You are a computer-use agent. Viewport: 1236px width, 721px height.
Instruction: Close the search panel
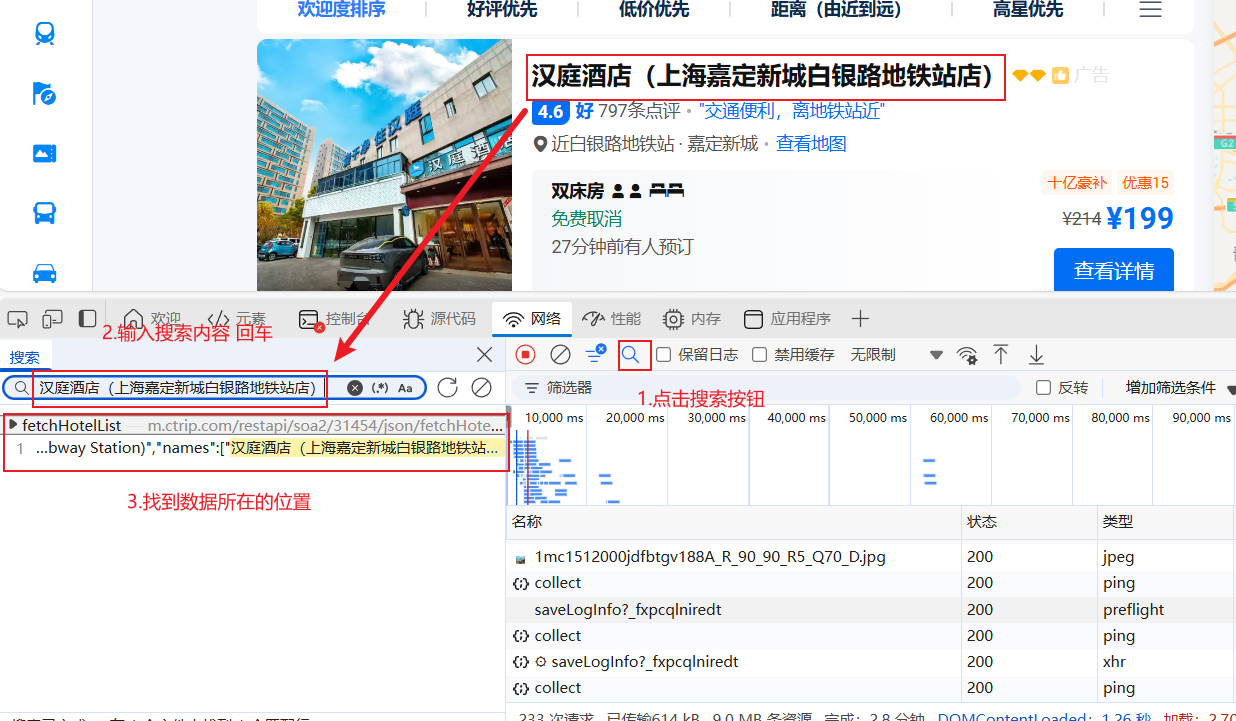click(x=484, y=355)
